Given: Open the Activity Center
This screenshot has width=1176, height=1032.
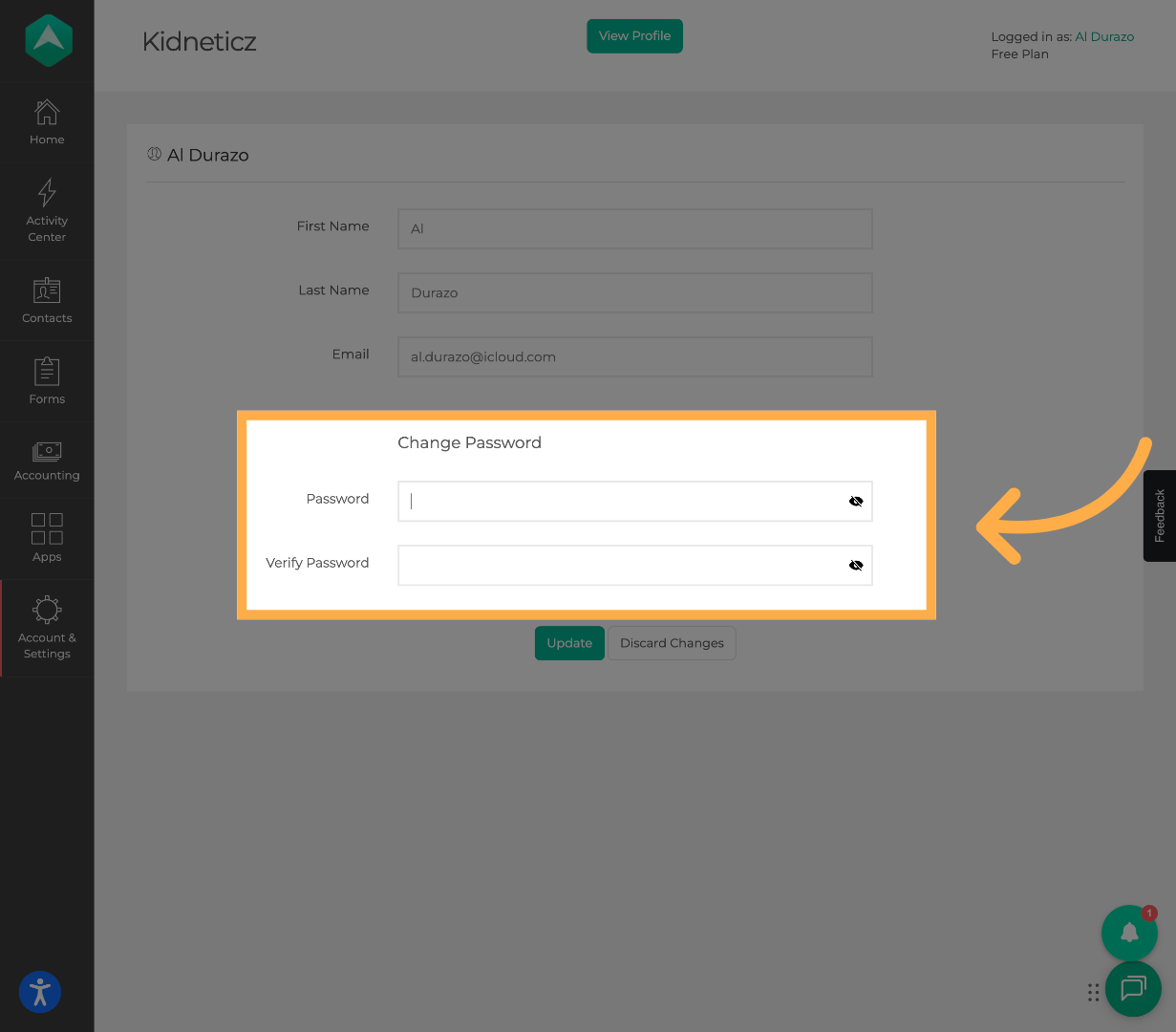Looking at the screenshot, I should (x=46, y=210).
